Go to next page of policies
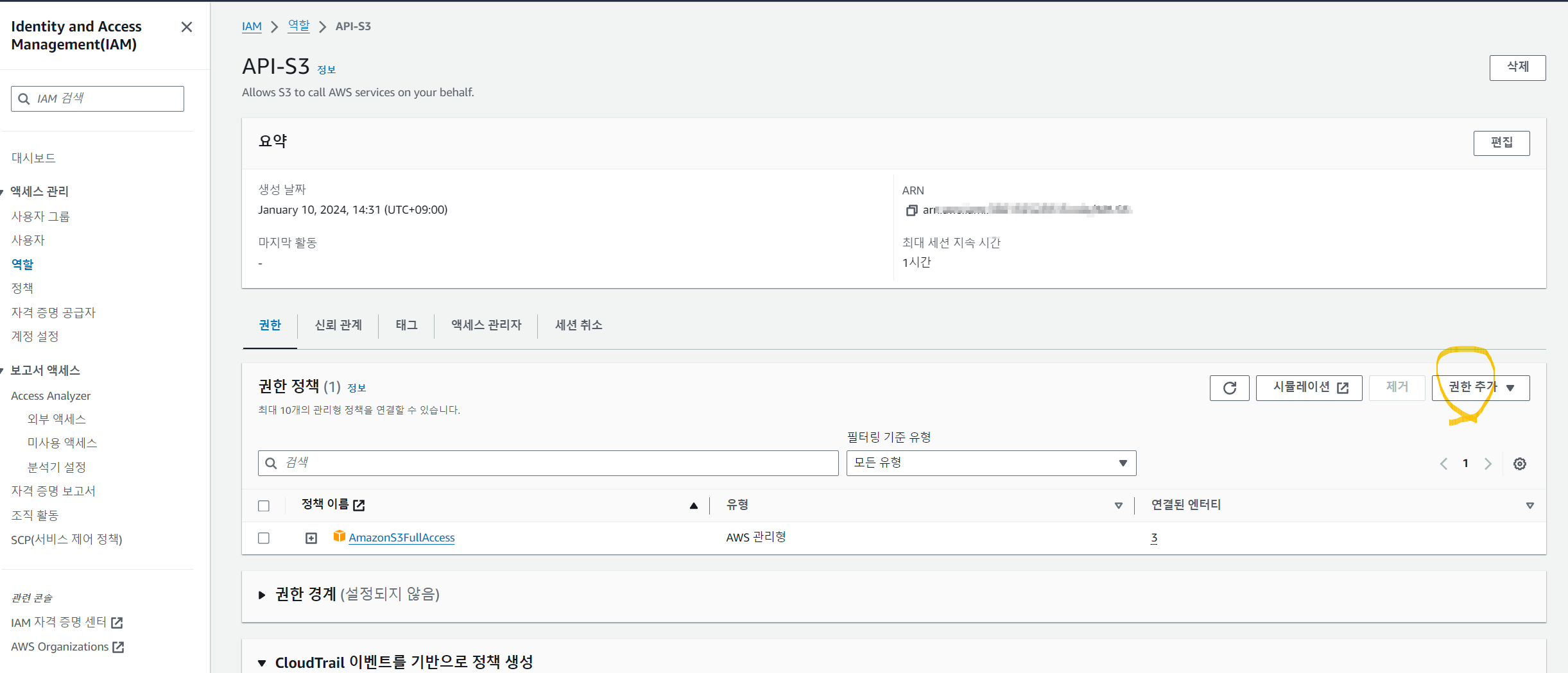 coord(1488,464)
